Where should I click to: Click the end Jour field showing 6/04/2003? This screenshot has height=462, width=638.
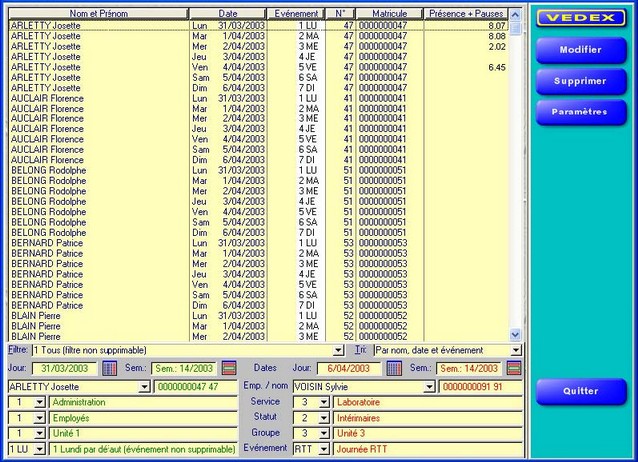click(x=349, y=368)
